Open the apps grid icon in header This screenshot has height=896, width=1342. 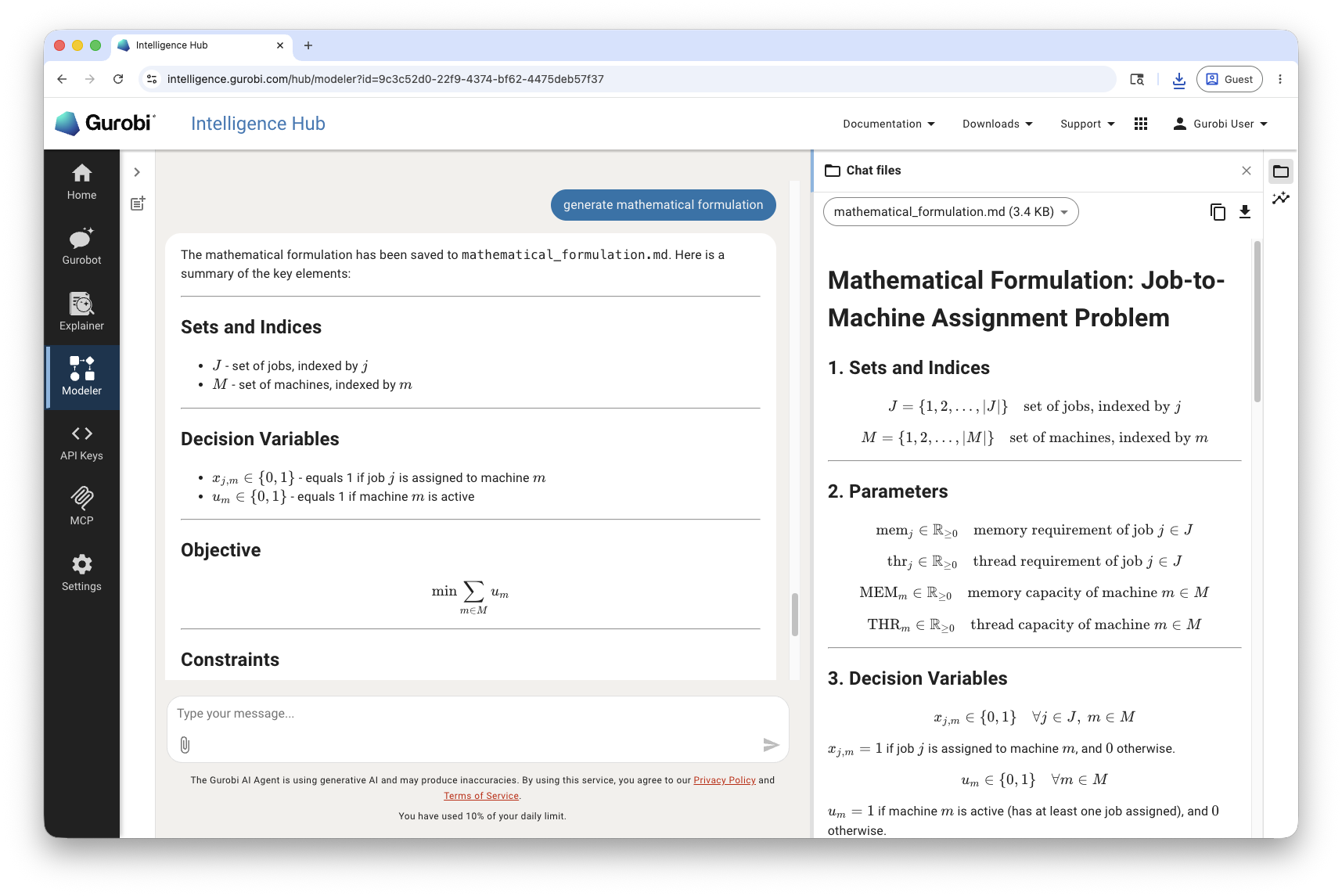1141,124
